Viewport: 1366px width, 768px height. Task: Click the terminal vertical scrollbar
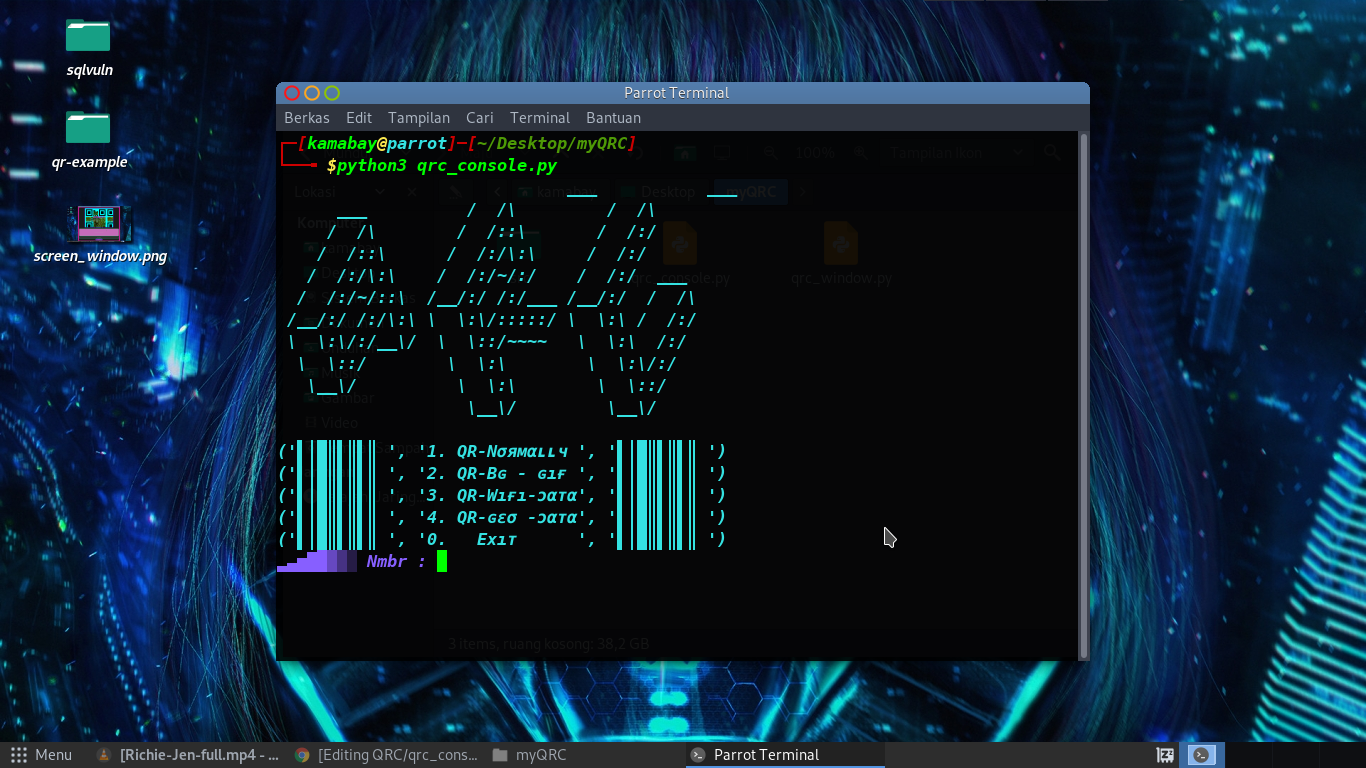pos(1084,395)
